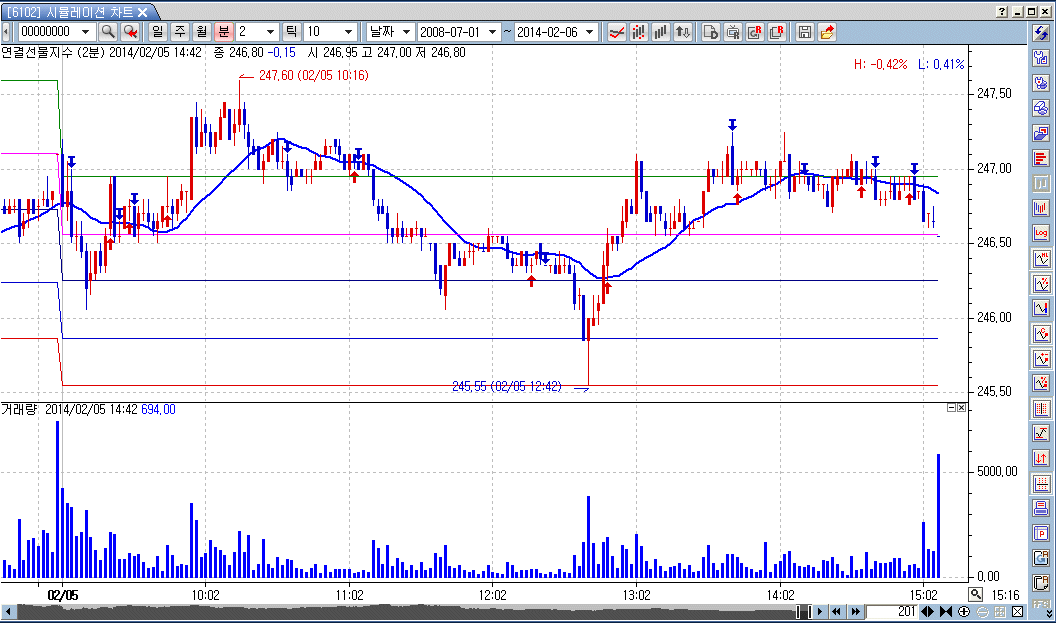1056x623 pixels.
Task: Click the 틱 (tick) button
Action: pyautogui.click(x=291, y=32)
